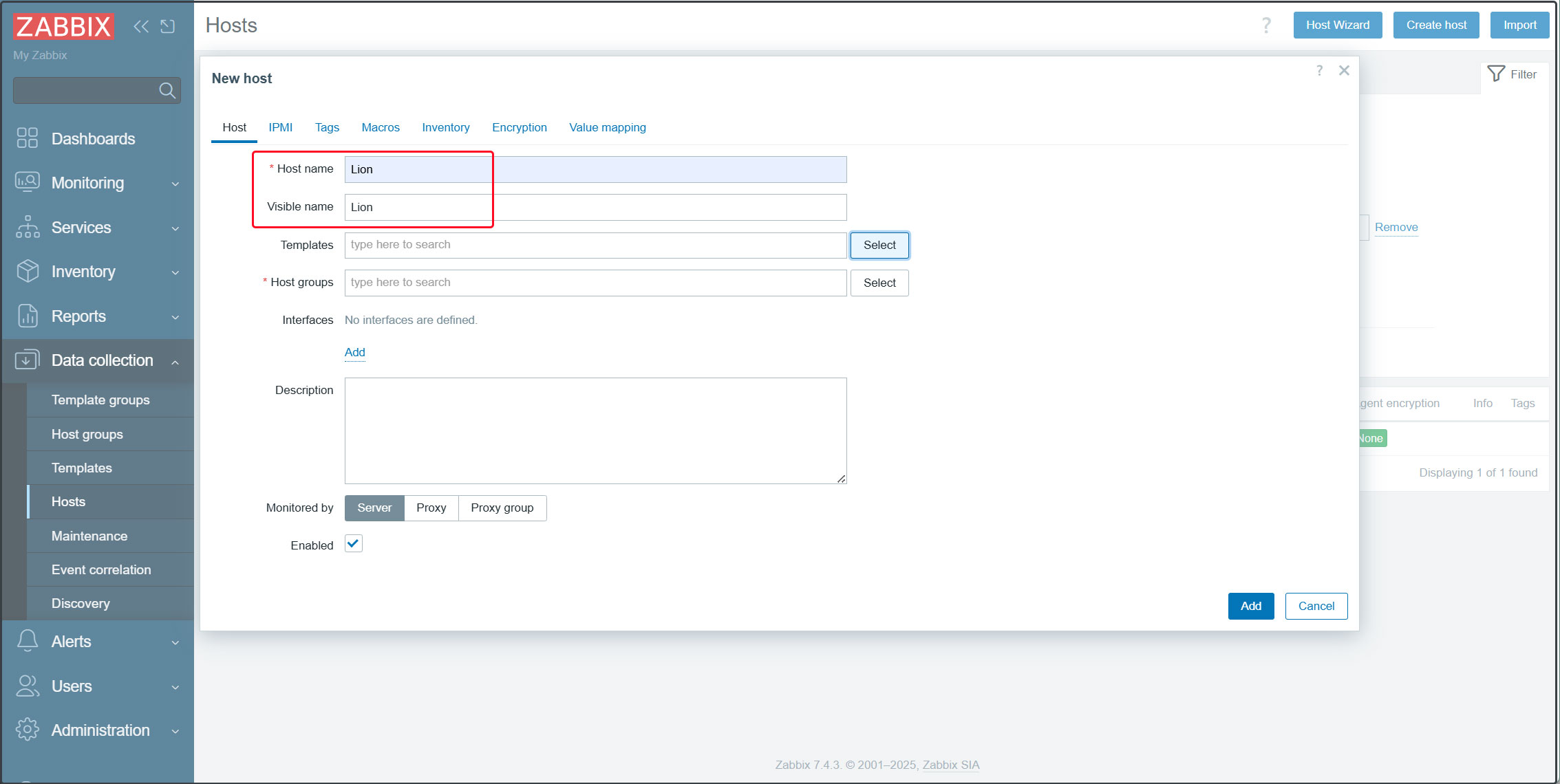Uncheck the Enabled checkbox
Screen dimensions: 1560x784
coord(353,544)
